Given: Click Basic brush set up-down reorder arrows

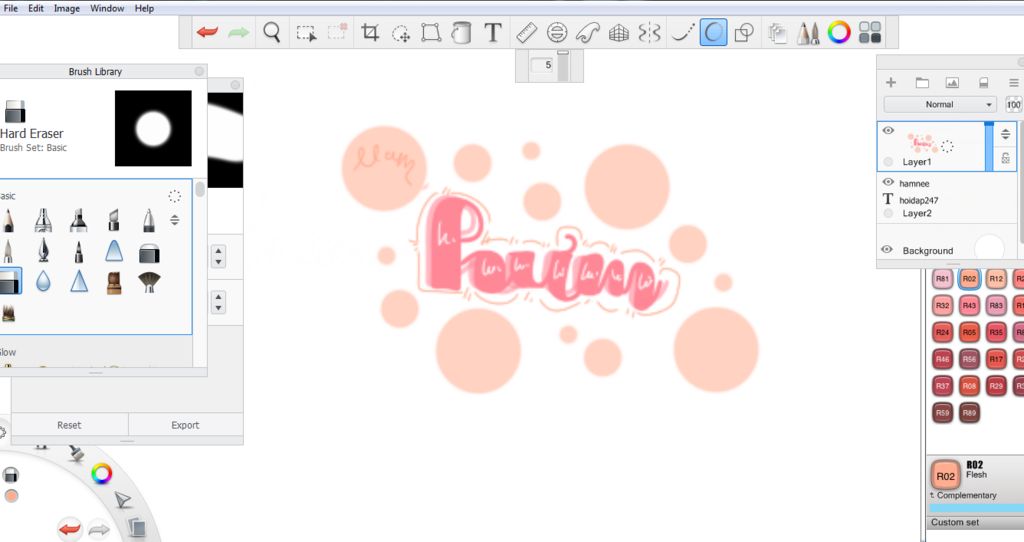Looking at the screenshot, I should click(x=174, y=220).
